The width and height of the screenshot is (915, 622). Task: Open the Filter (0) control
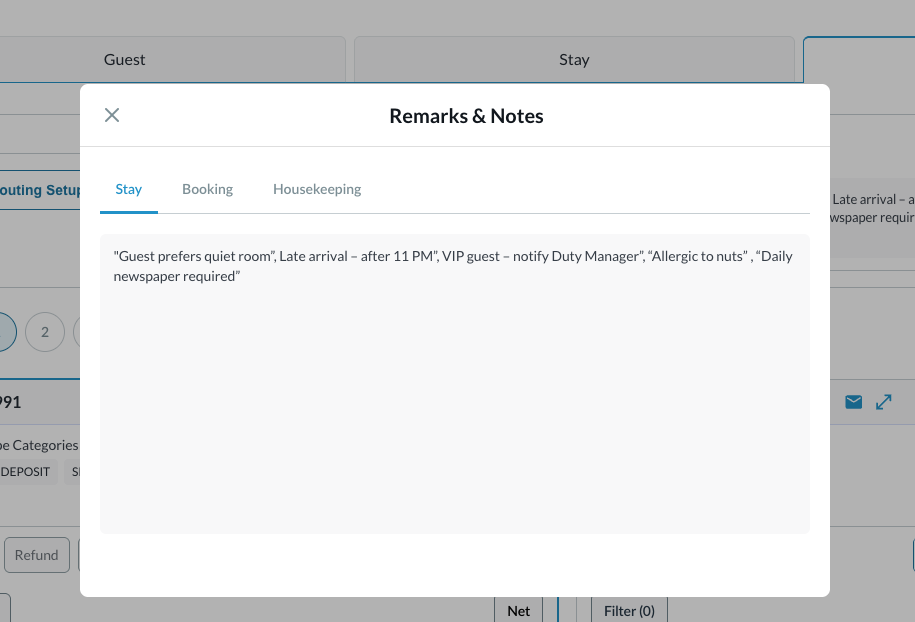629,610
